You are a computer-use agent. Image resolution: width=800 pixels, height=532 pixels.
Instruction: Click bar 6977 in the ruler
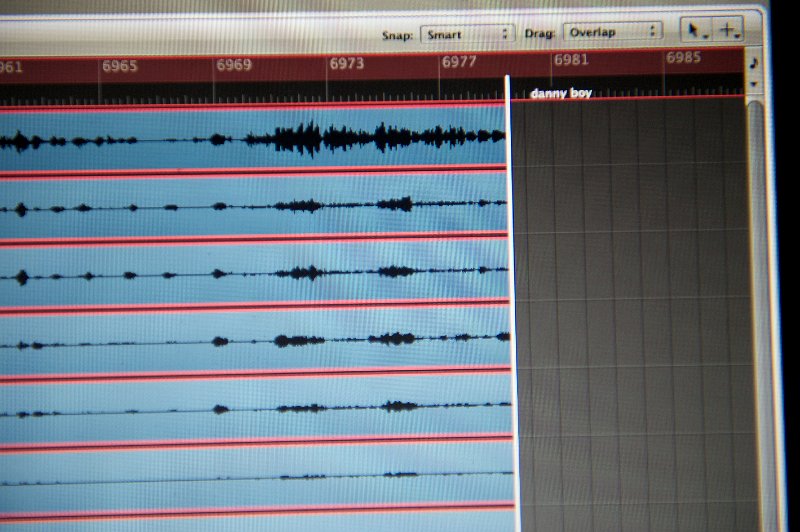click(459, 62)
